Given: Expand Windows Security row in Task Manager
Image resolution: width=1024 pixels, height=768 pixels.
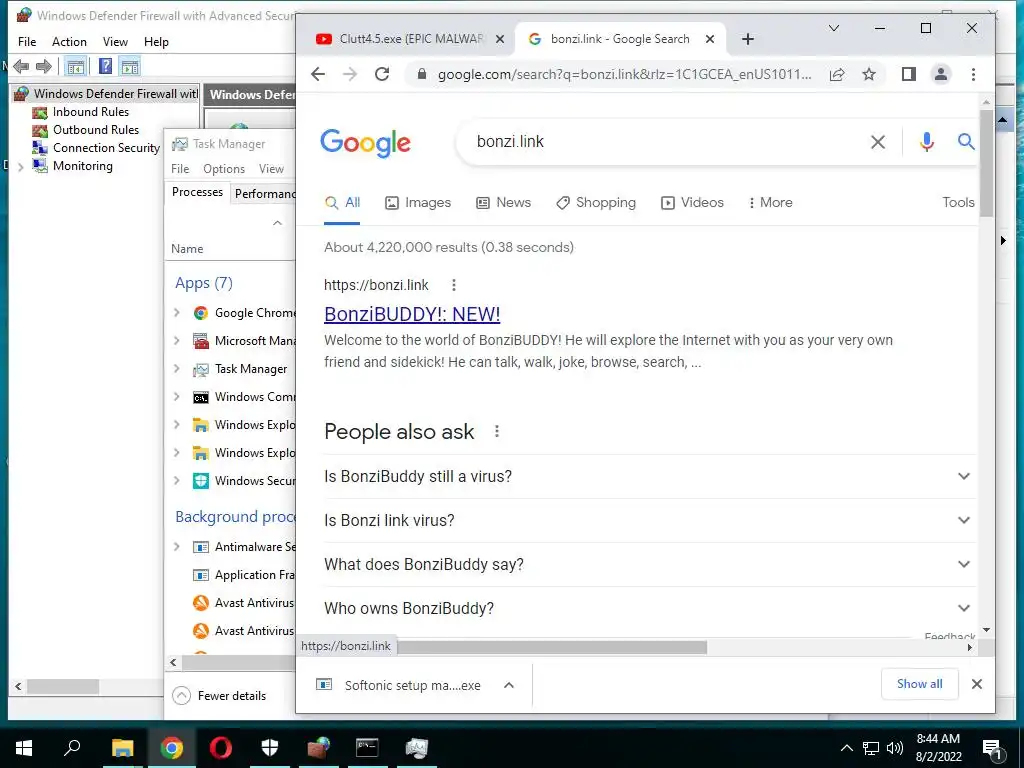Looking at the screenshot, I should [x=177, y=481].
